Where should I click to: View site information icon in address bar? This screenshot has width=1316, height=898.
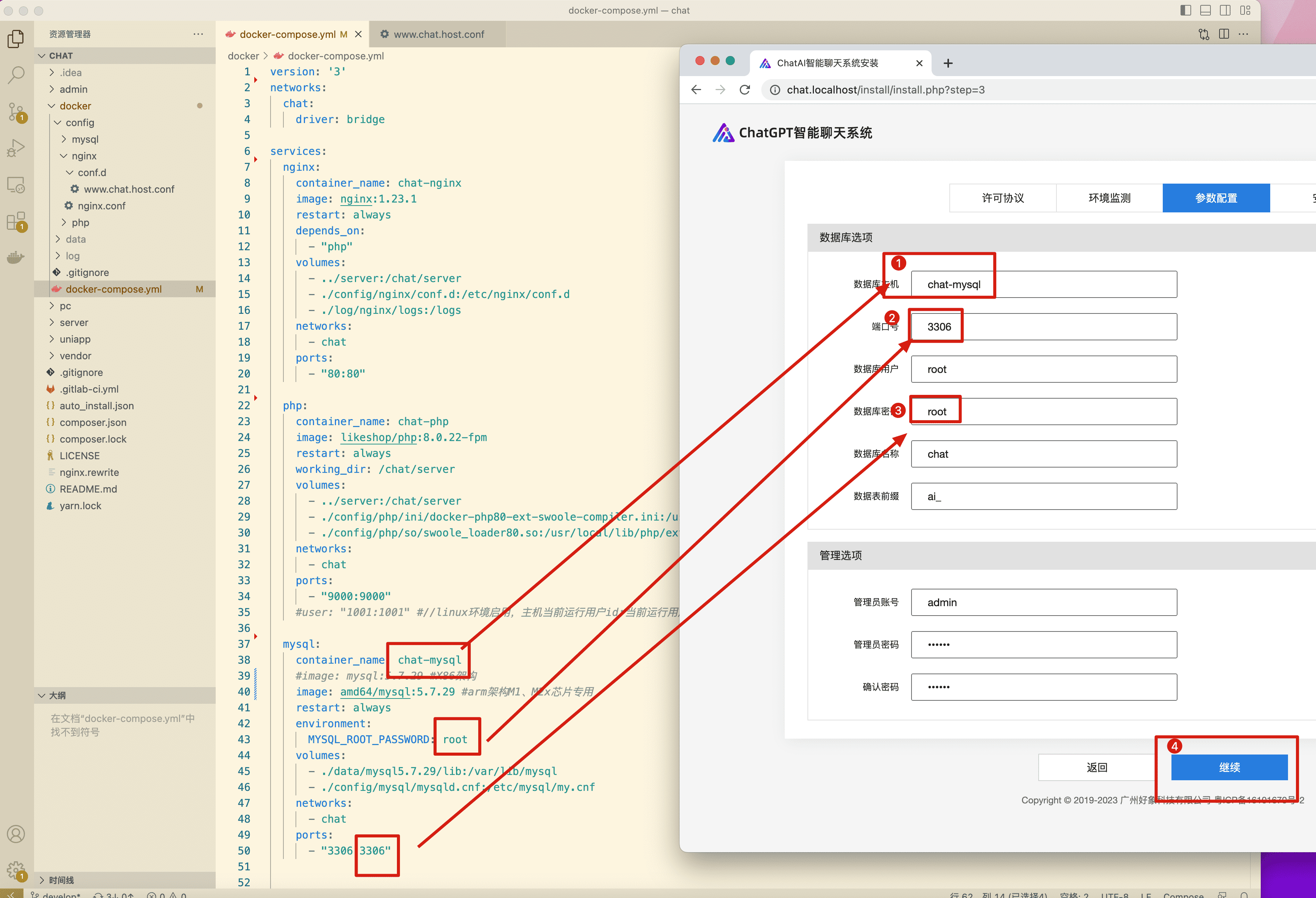tap(775, 90)
